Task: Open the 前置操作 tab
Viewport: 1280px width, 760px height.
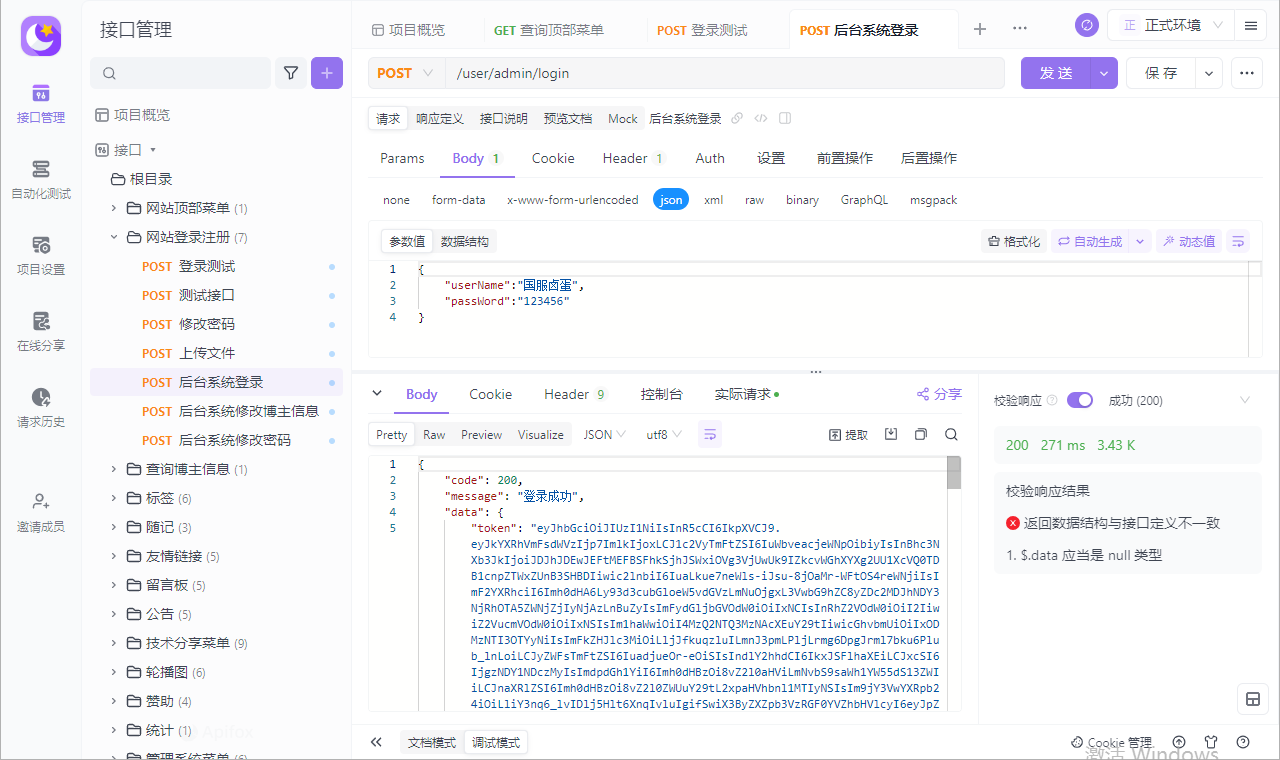Action: point(845,158)
